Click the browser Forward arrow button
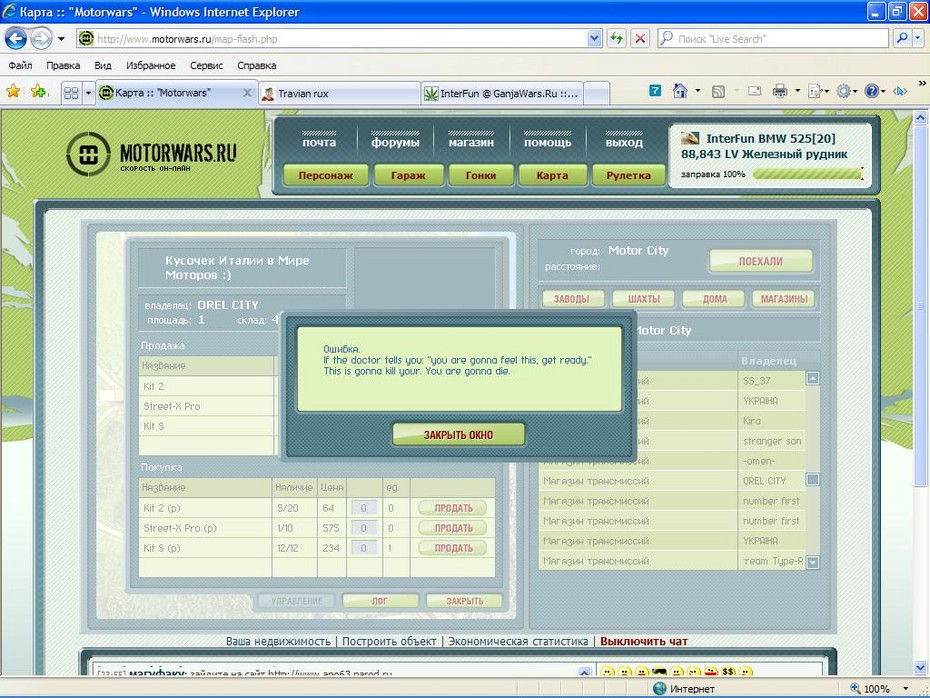 [x=41, y=39]
